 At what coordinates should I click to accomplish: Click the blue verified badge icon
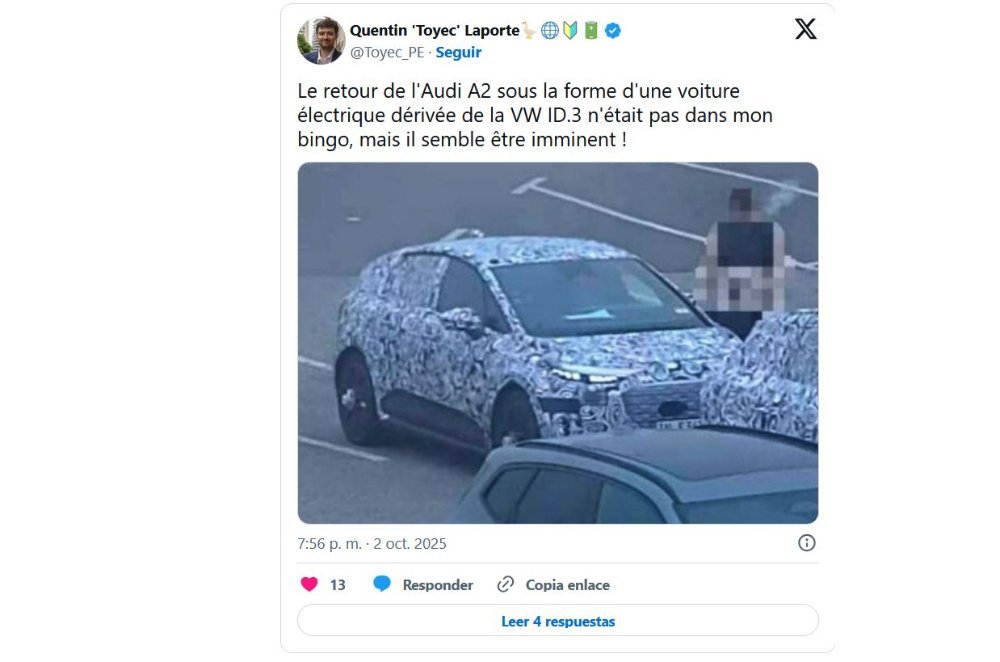613,31
